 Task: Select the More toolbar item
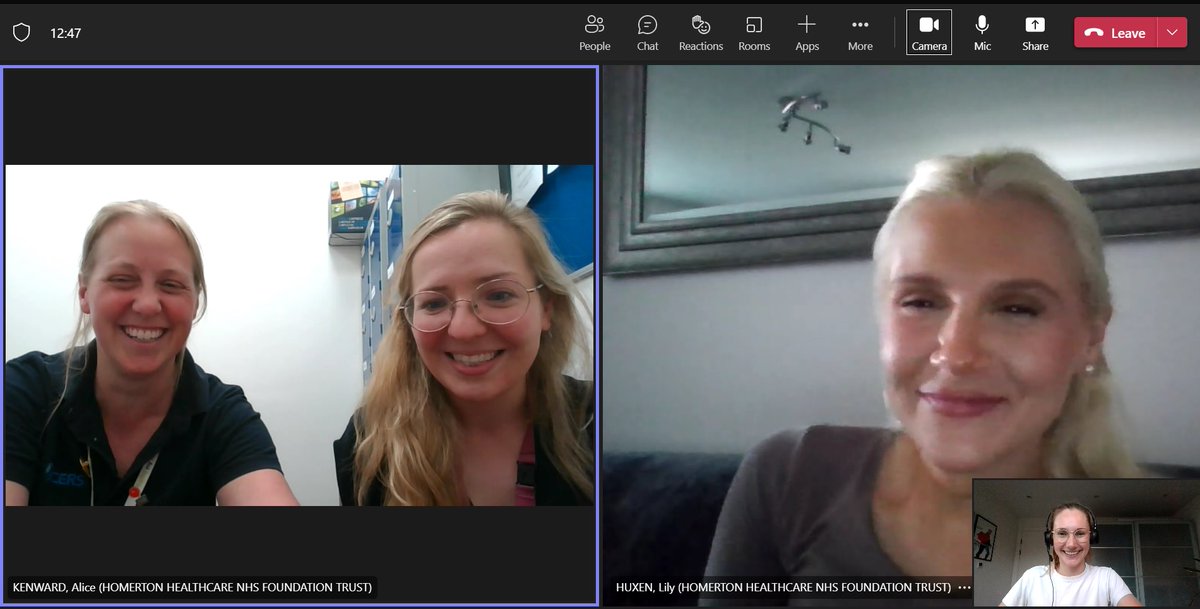coord(859,31)
